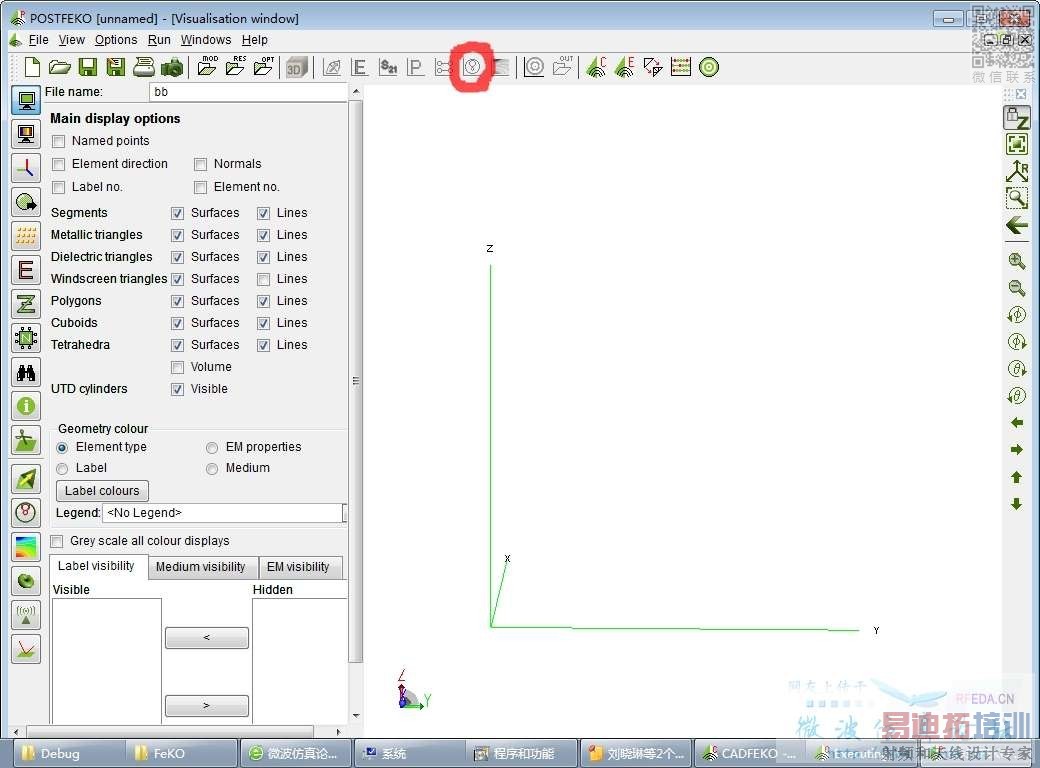Open the RES file folder icon
The height and width of the screenshot is (768, 1040).
click(235, 66)
